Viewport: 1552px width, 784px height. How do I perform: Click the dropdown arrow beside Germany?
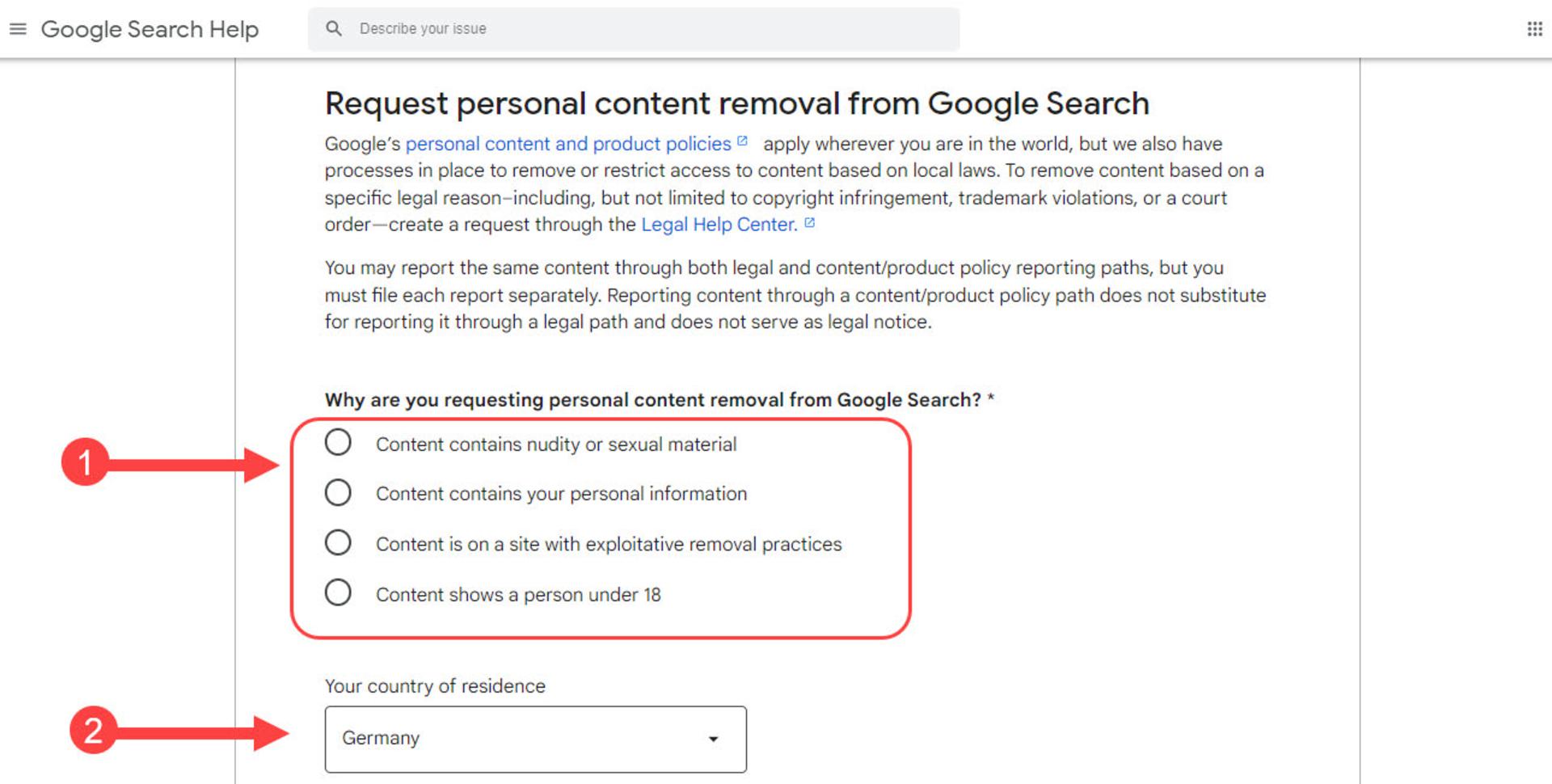[713, 739]
